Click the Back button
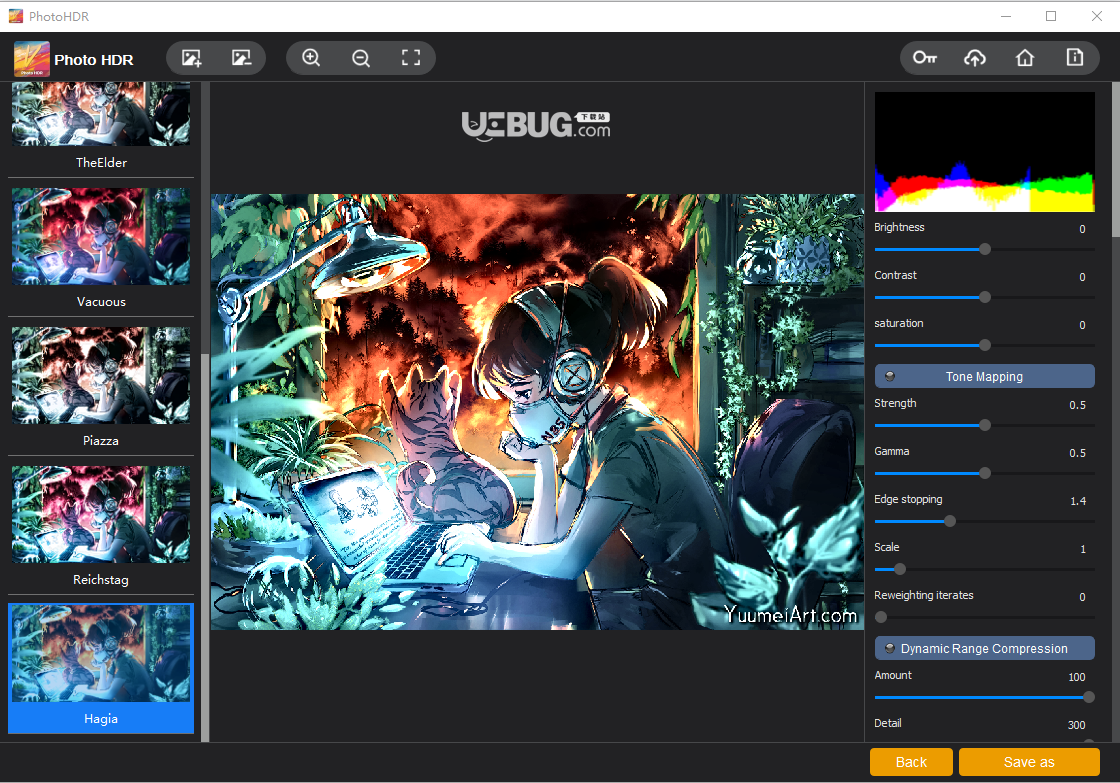This screenshot has width=1120, height=783. click(x=911, y=762)
